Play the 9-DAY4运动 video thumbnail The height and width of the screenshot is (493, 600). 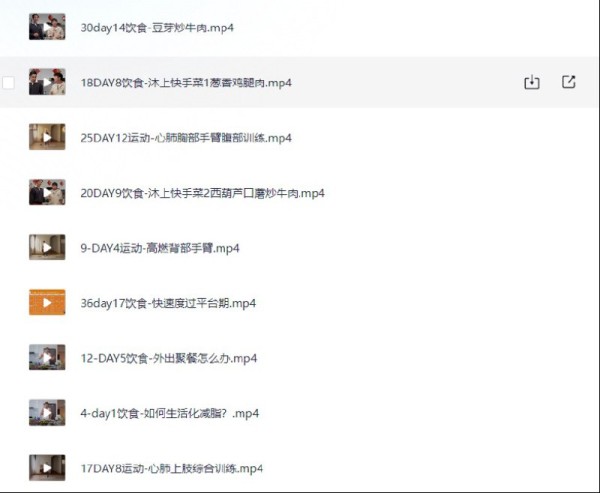[x=47, y=247]
